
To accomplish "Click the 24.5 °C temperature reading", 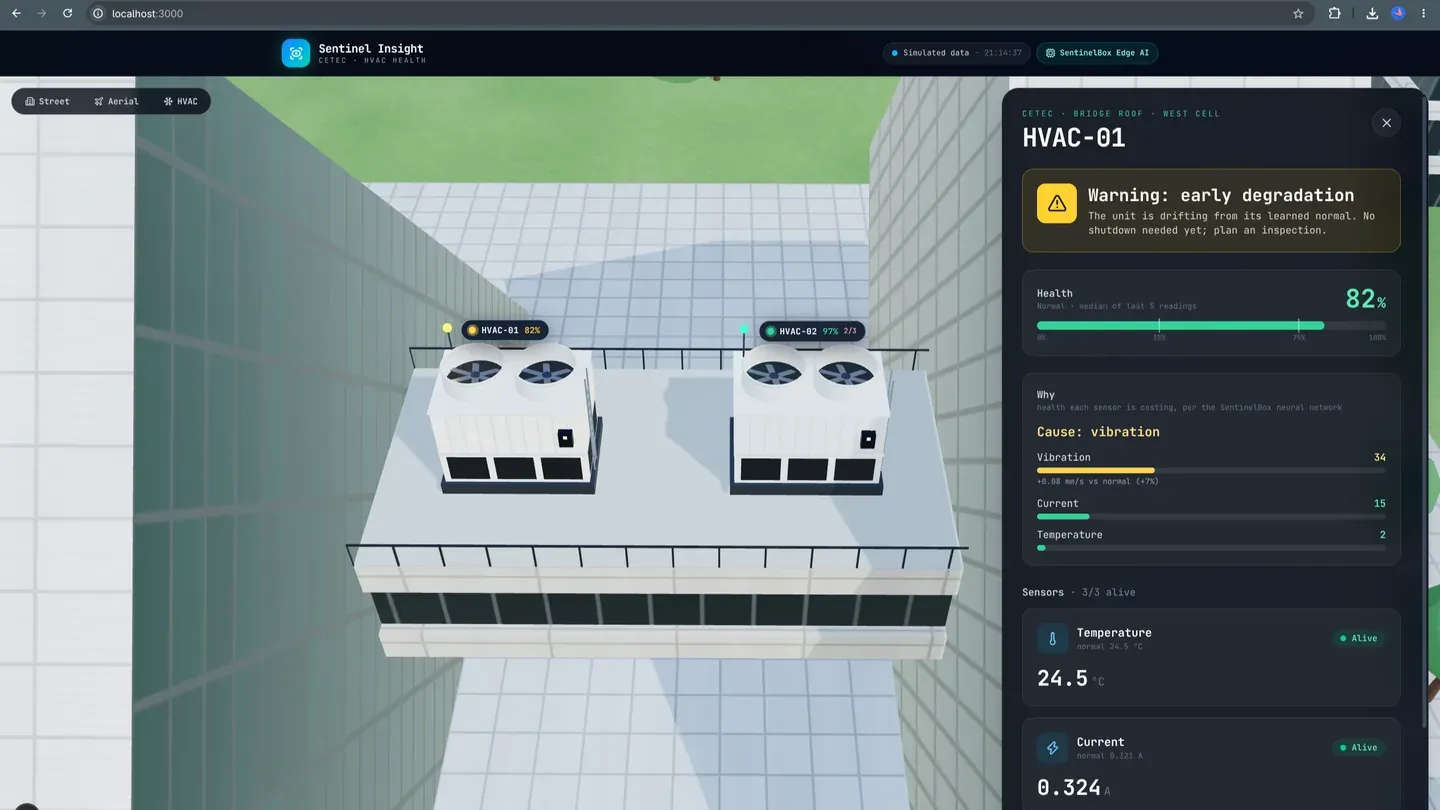I will pos(1070,679).
